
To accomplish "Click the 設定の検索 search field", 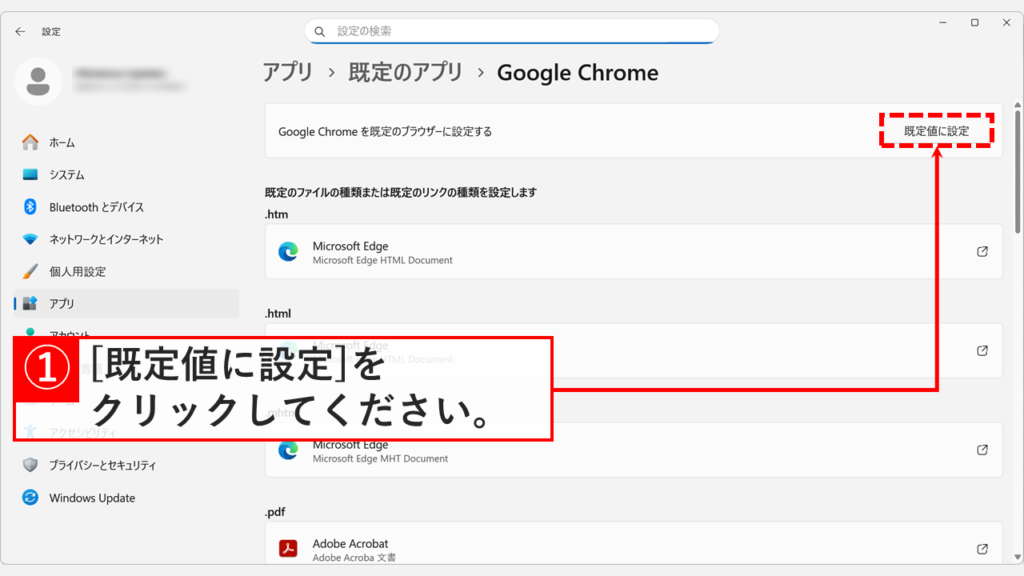I will 512,31.
